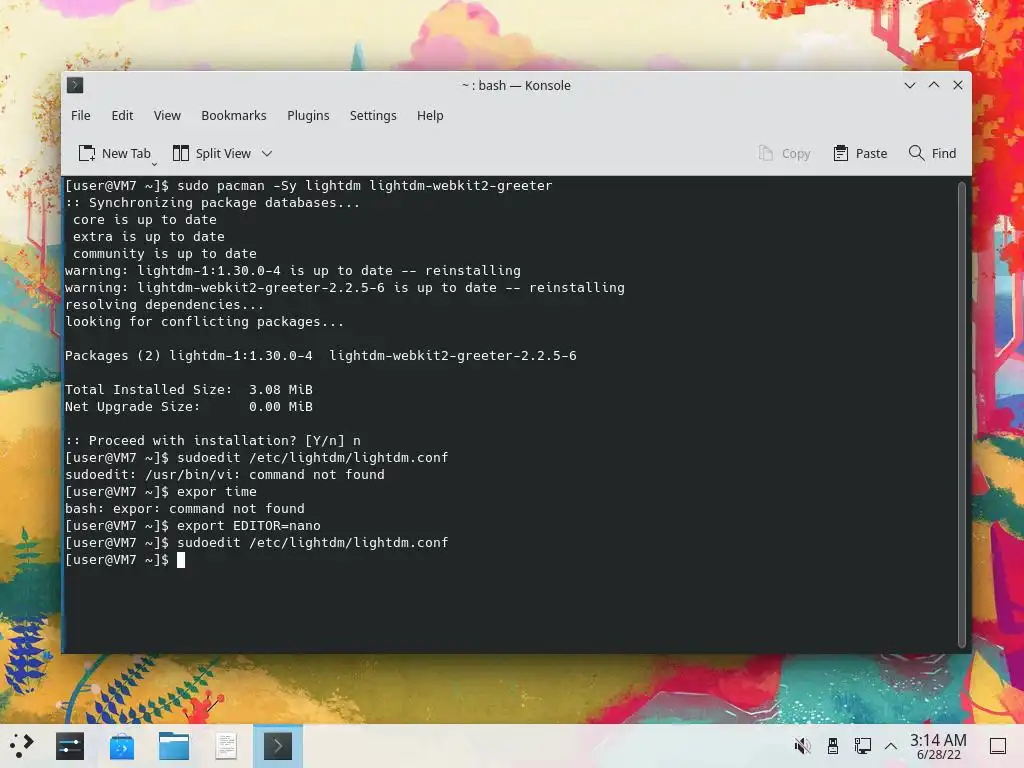The height and width of the screenshot is (768, 1024).
Task: Click the Split View button
Action: tap(212, 153)
